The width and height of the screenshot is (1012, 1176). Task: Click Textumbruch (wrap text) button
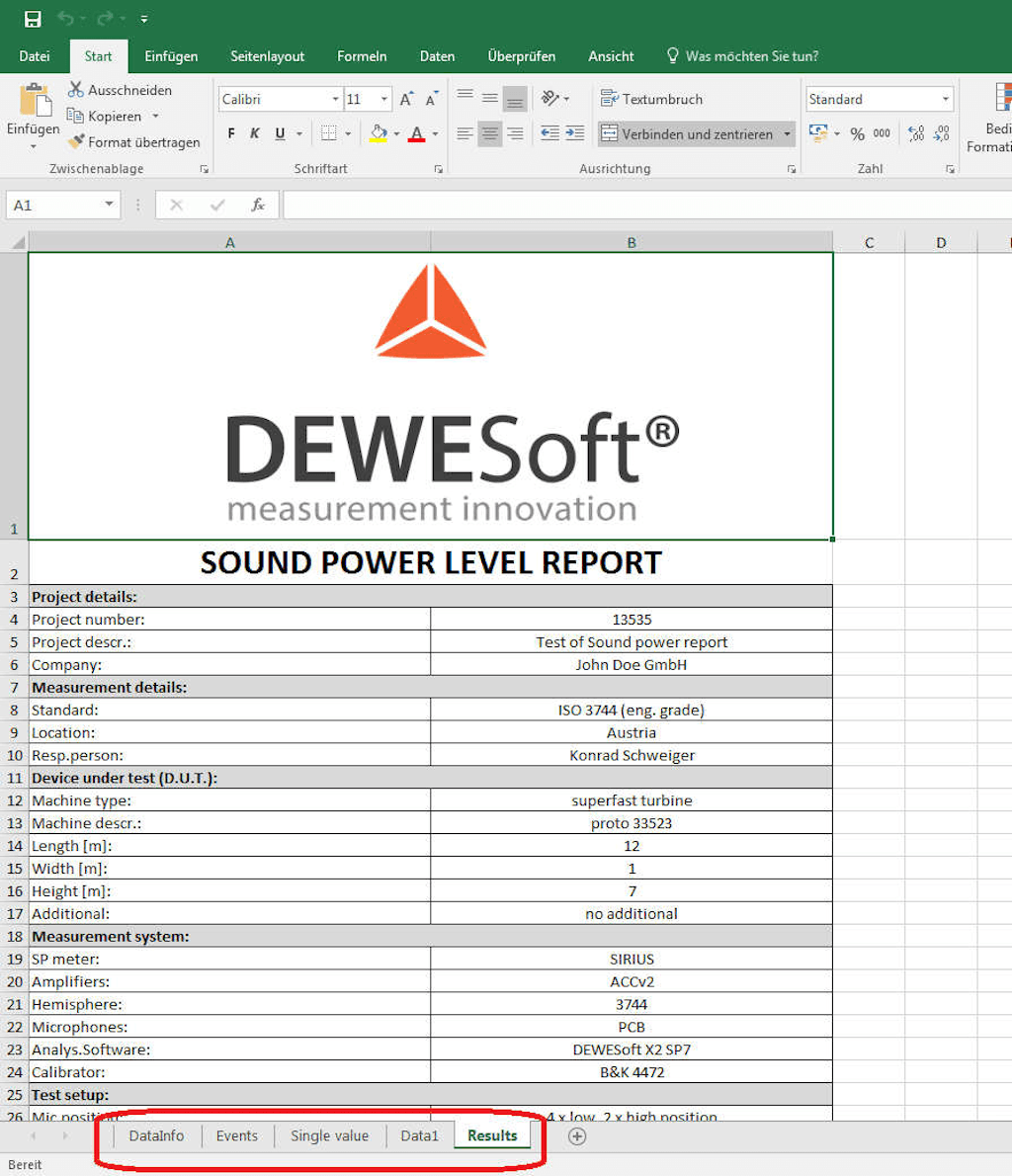pos(651,99)
